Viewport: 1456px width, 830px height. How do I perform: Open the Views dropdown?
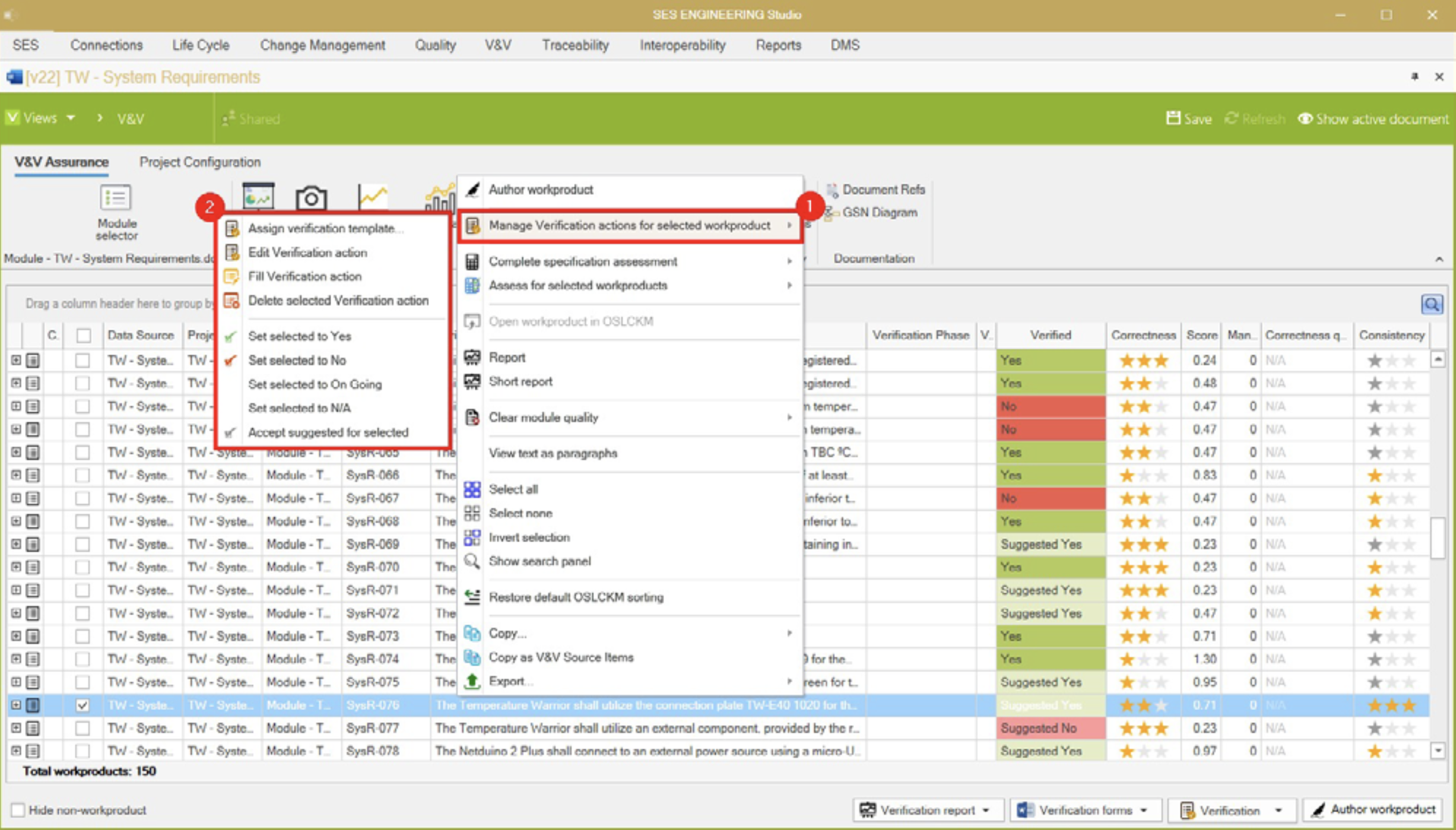(x=41, y=118)
